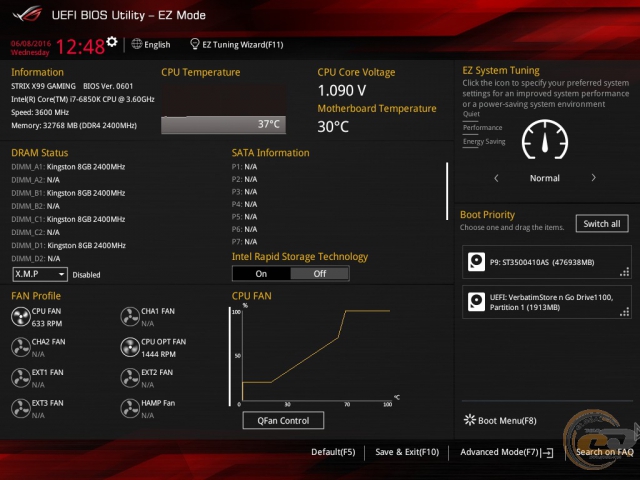Click the Boot Menu asterisk icon
Image resolution: width=640 pixels, height=480 pixels.
(x=470, y=420)
